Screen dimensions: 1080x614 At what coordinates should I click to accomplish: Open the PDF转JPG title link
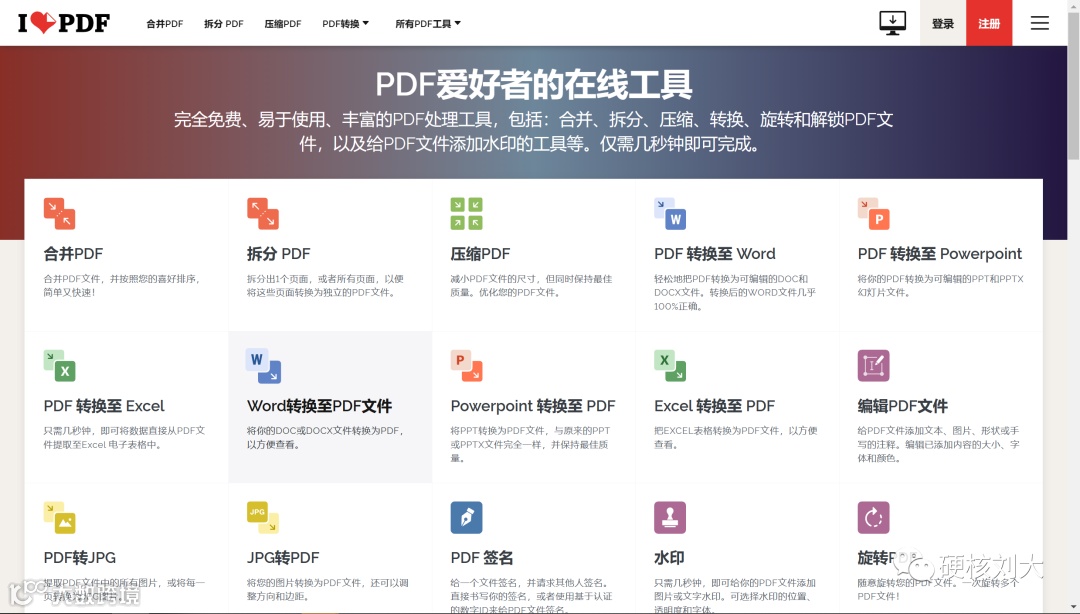pyautogui.click(x=79, y=557)
